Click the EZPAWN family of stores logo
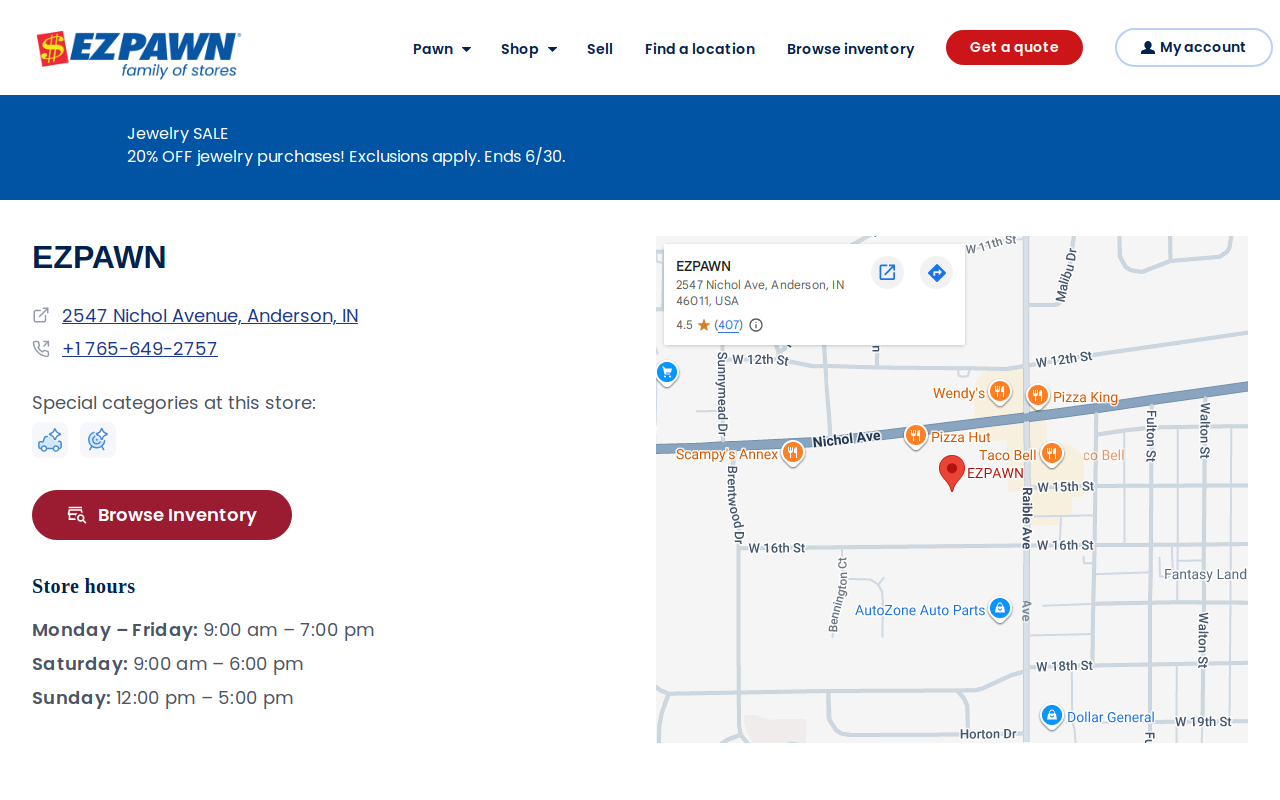Image resolution: width=1280 pixels, height=800 pixels. [138, 55]
